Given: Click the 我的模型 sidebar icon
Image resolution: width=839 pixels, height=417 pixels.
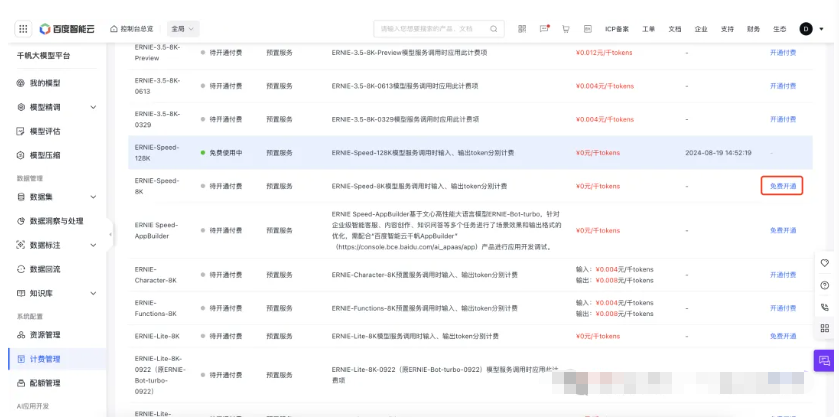Looking at the screenshot, I should 21,83.
